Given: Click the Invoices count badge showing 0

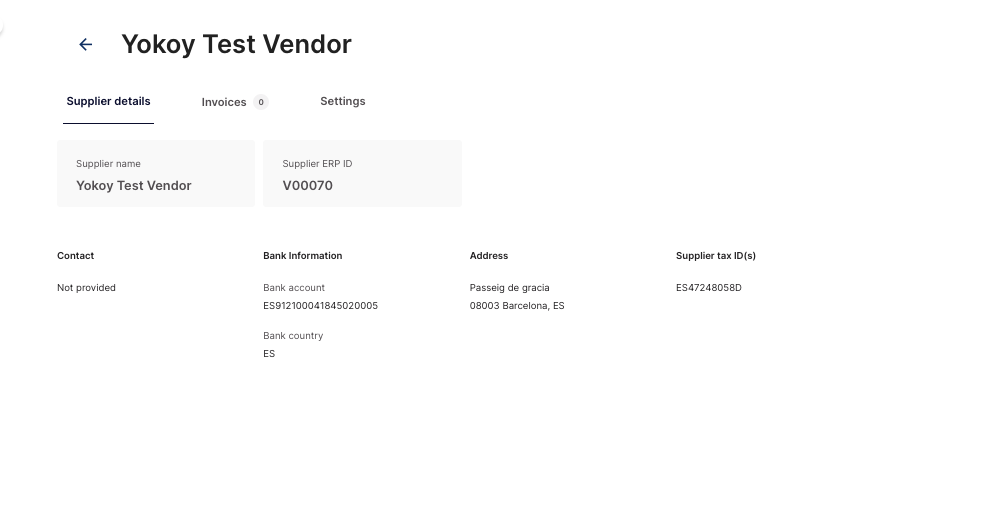Looking at the screenshot, I should coord(261,102).
